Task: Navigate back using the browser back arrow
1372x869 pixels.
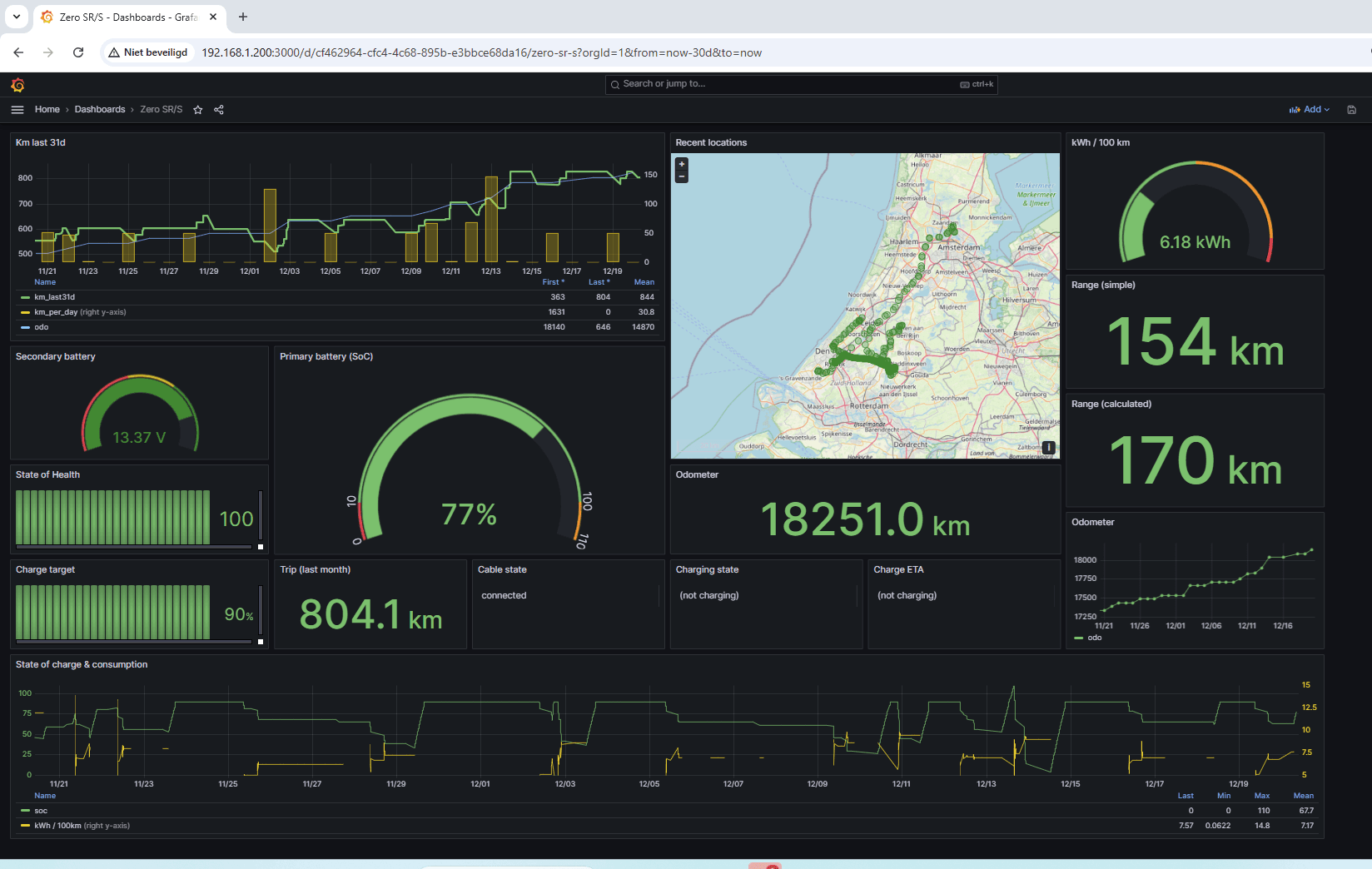Action: 18,52
